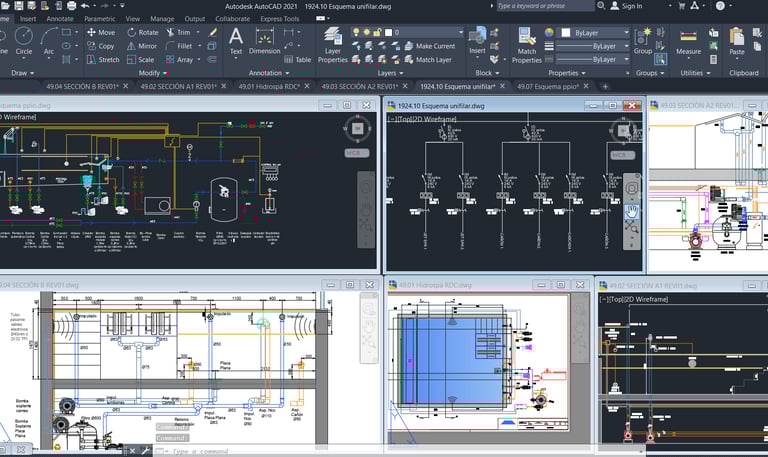Click Sign In in the title bar
The image size is (768, 457).
[x=632, y=6]
